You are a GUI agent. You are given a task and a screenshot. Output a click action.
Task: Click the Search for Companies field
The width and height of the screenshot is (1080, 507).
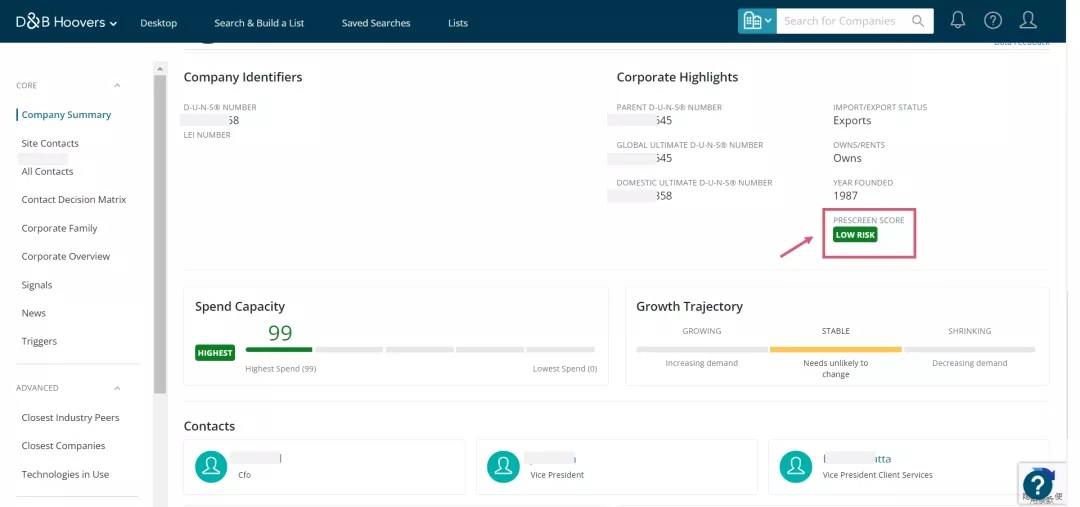tap(845, 21)
